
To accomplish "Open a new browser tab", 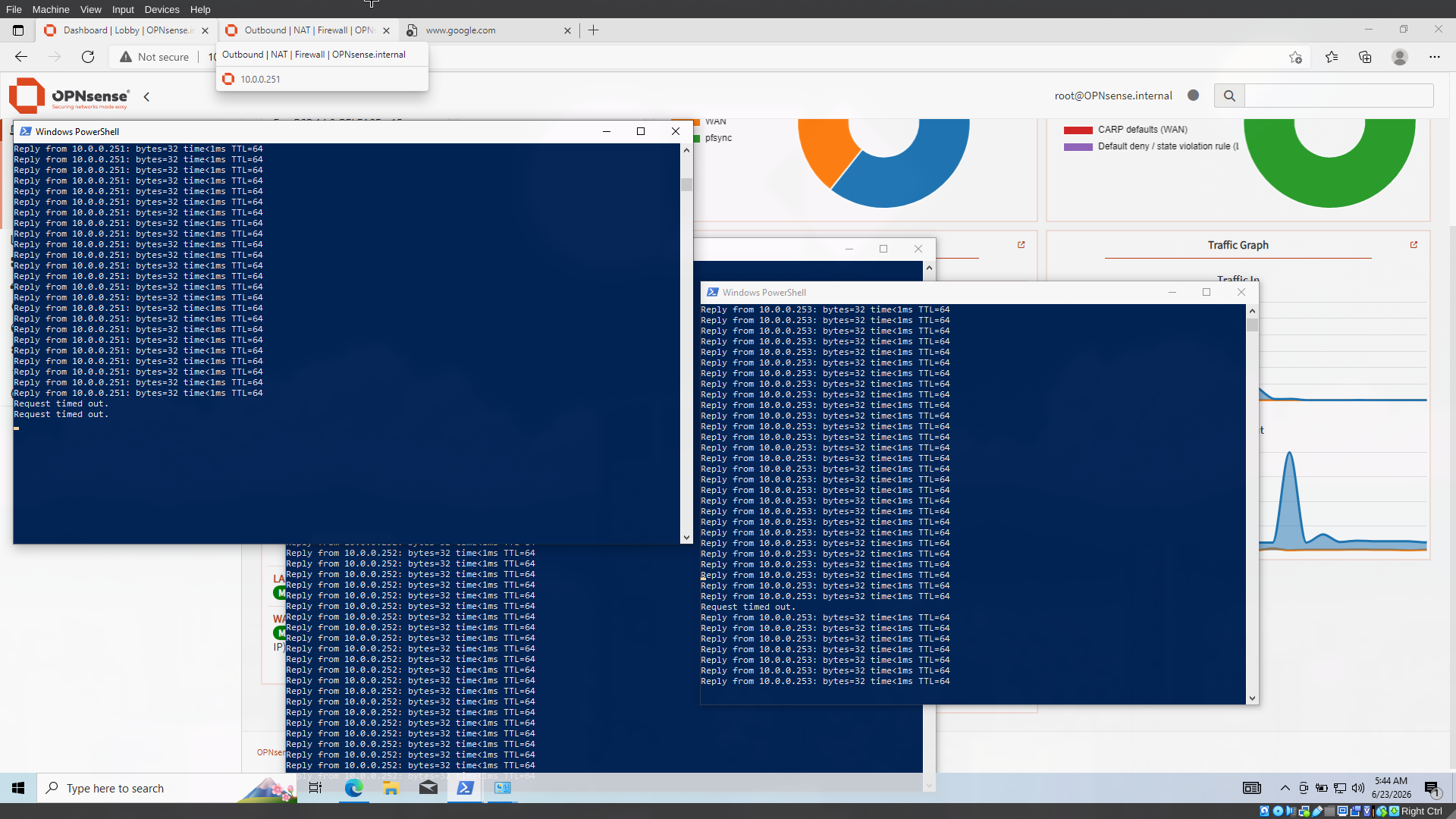I will tap(594, 30).
